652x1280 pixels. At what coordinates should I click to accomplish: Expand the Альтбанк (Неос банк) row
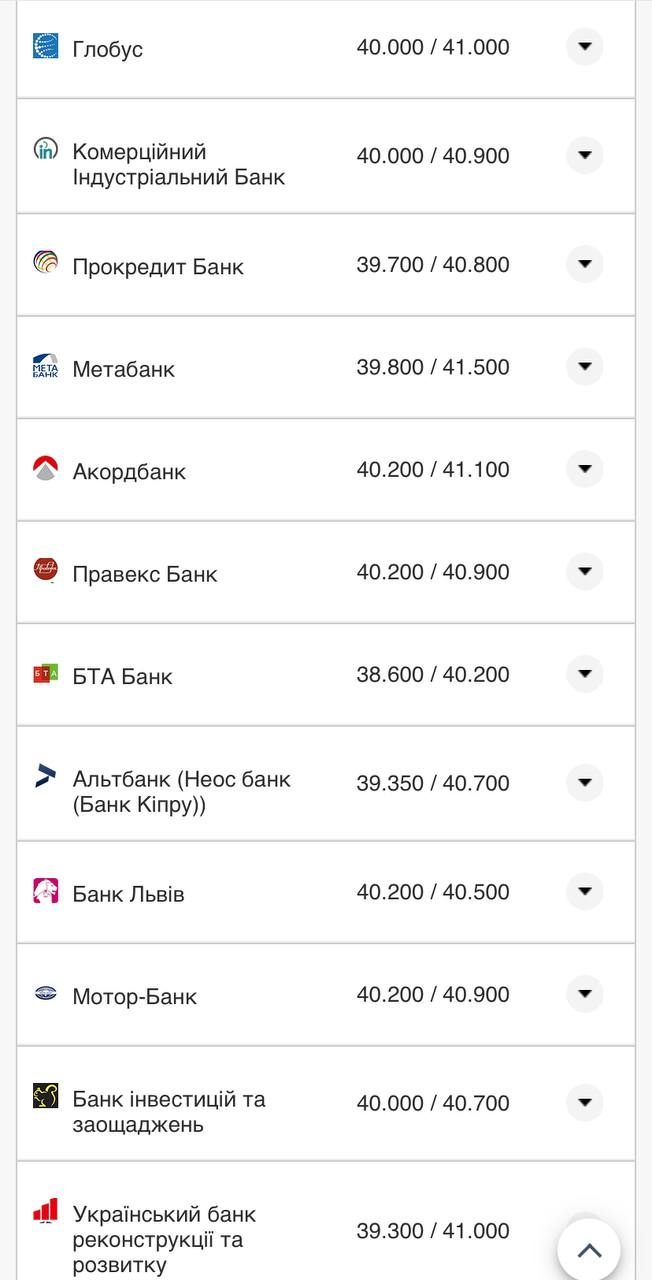click(585, 783)
